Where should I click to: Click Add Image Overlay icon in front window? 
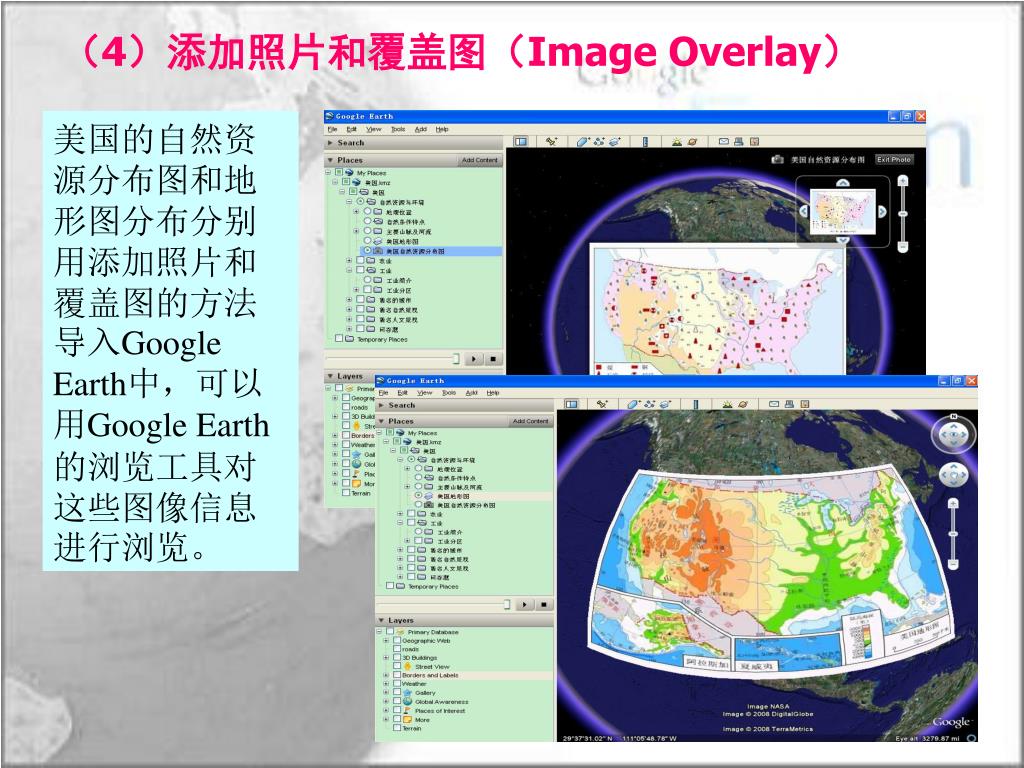(x=665, y=404)
